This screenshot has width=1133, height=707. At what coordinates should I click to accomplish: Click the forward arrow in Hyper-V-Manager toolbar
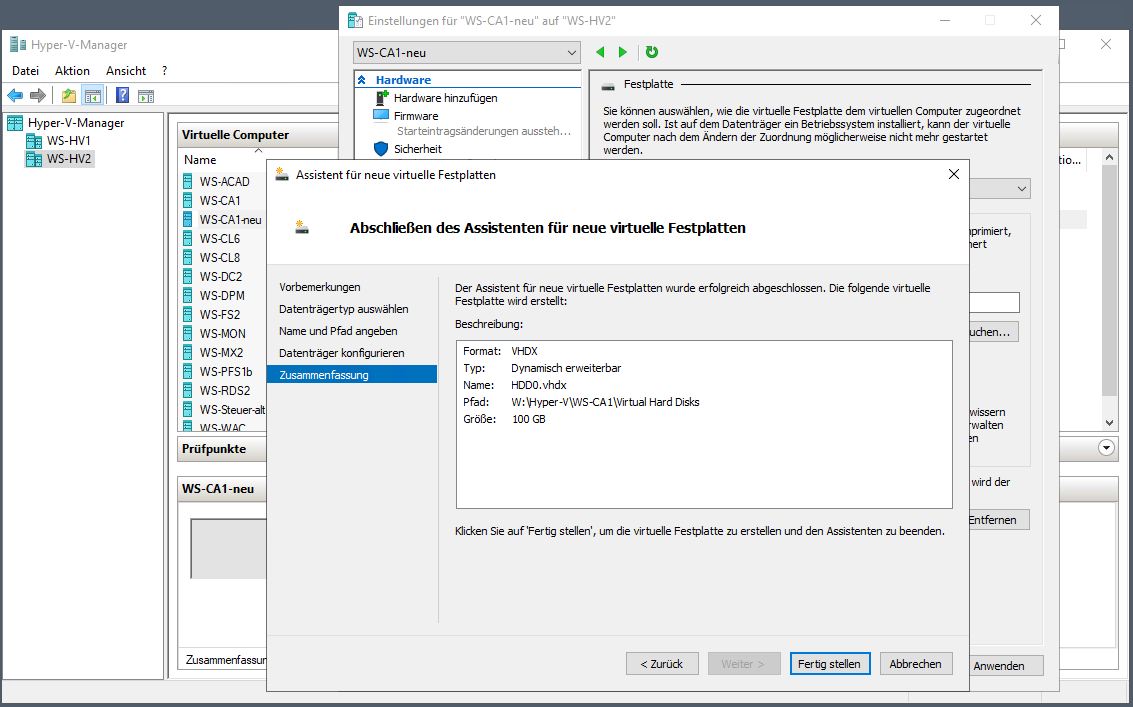(38, 95)
